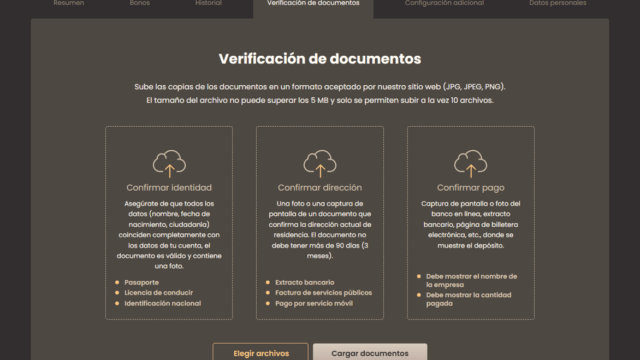Select the Confirmar pago heading

click(471, 188)
